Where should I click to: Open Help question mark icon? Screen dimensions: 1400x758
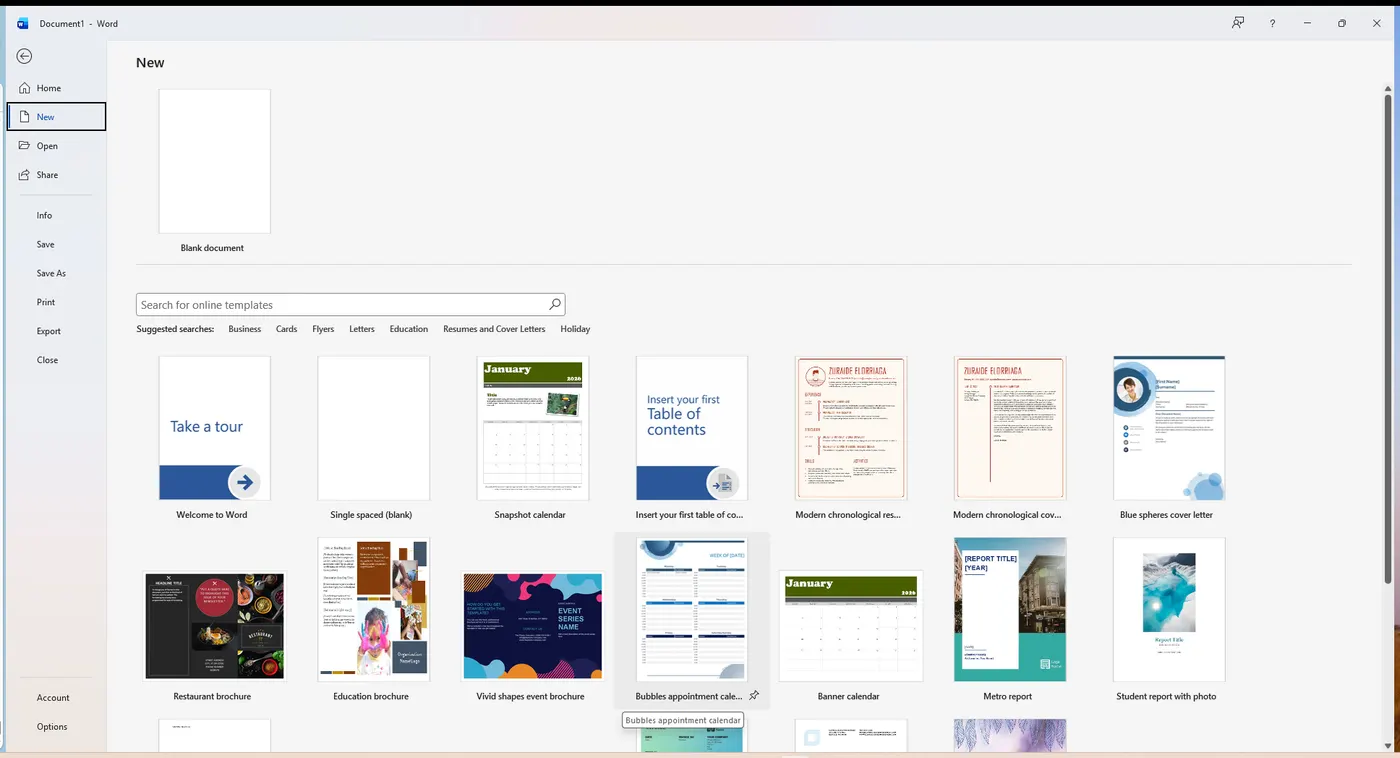pyautogui.click(x=1272, y=23)
